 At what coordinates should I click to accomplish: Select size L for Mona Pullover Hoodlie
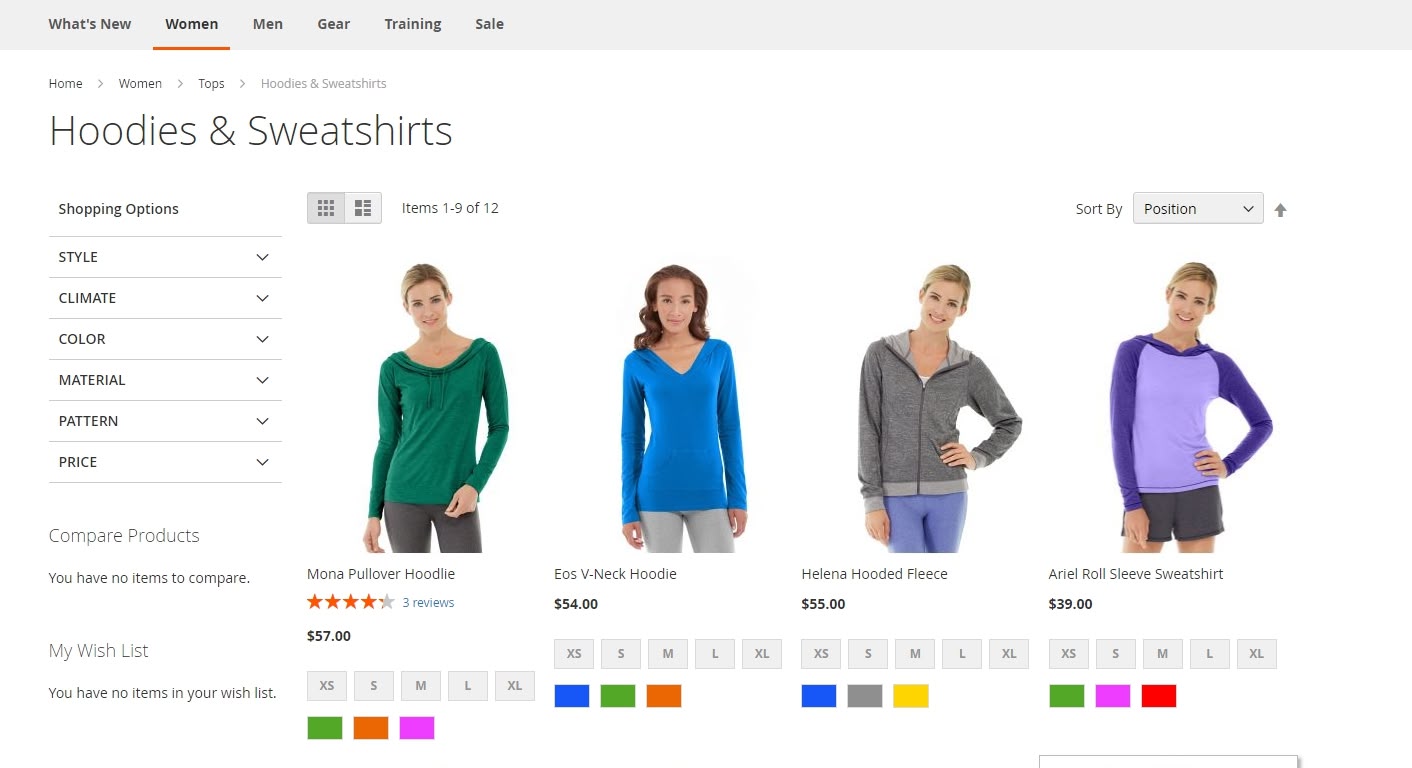(468, 686)
